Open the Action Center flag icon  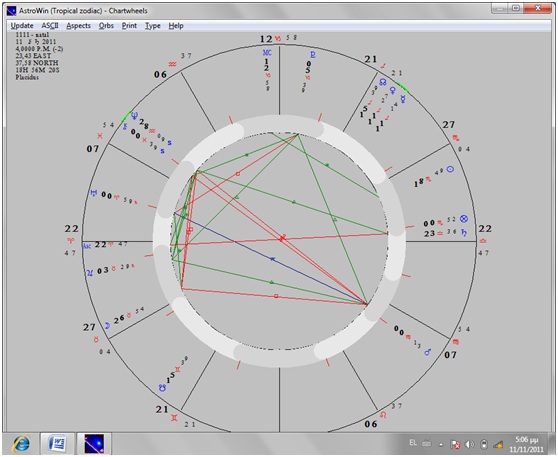[455, 444]
